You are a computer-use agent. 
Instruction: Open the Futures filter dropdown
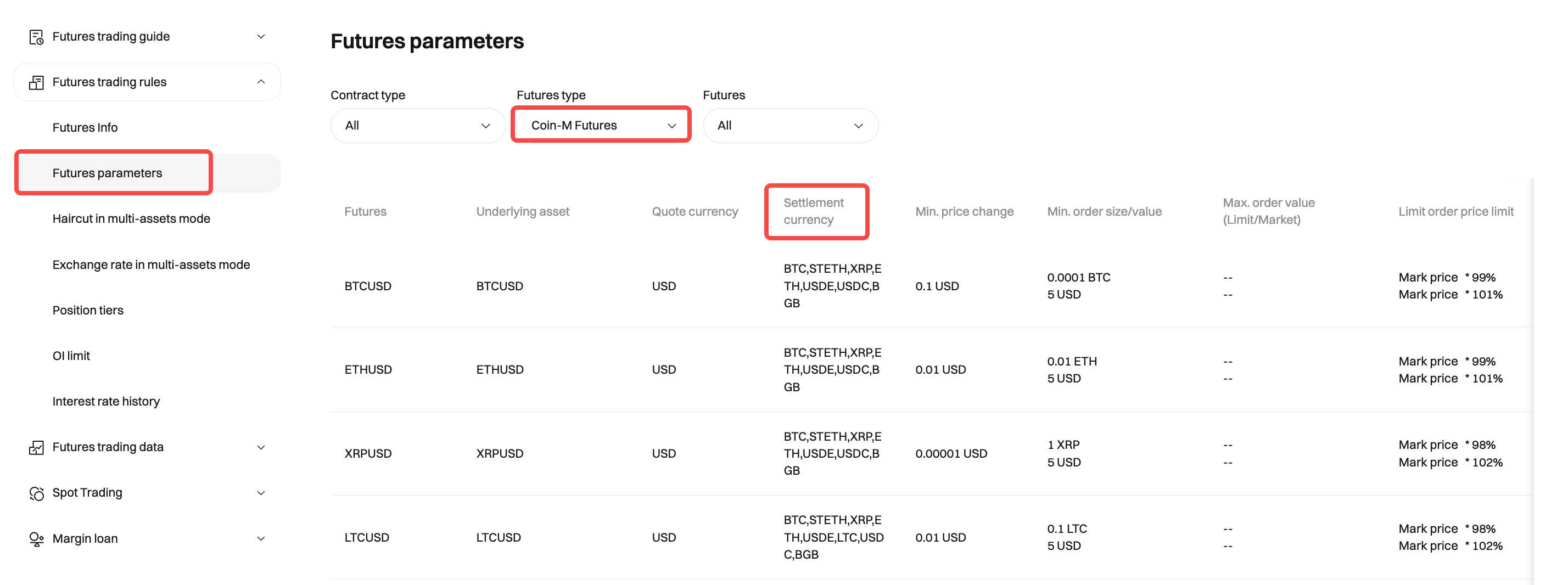pyautogui.click(x=790, y=126)
